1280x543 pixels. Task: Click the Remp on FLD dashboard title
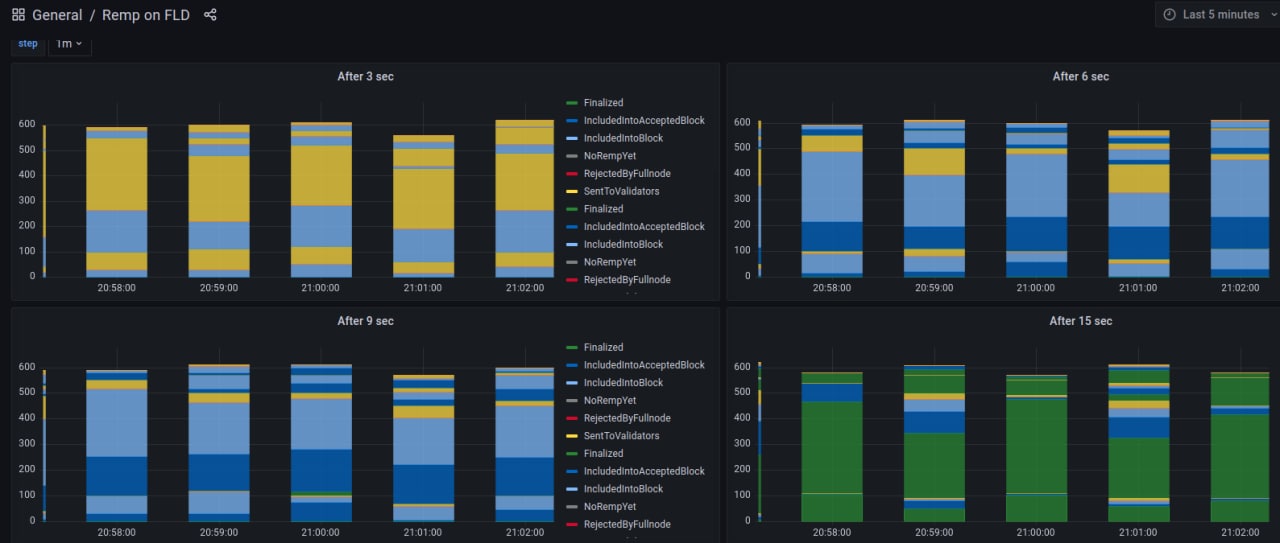(x=145, y=15)
